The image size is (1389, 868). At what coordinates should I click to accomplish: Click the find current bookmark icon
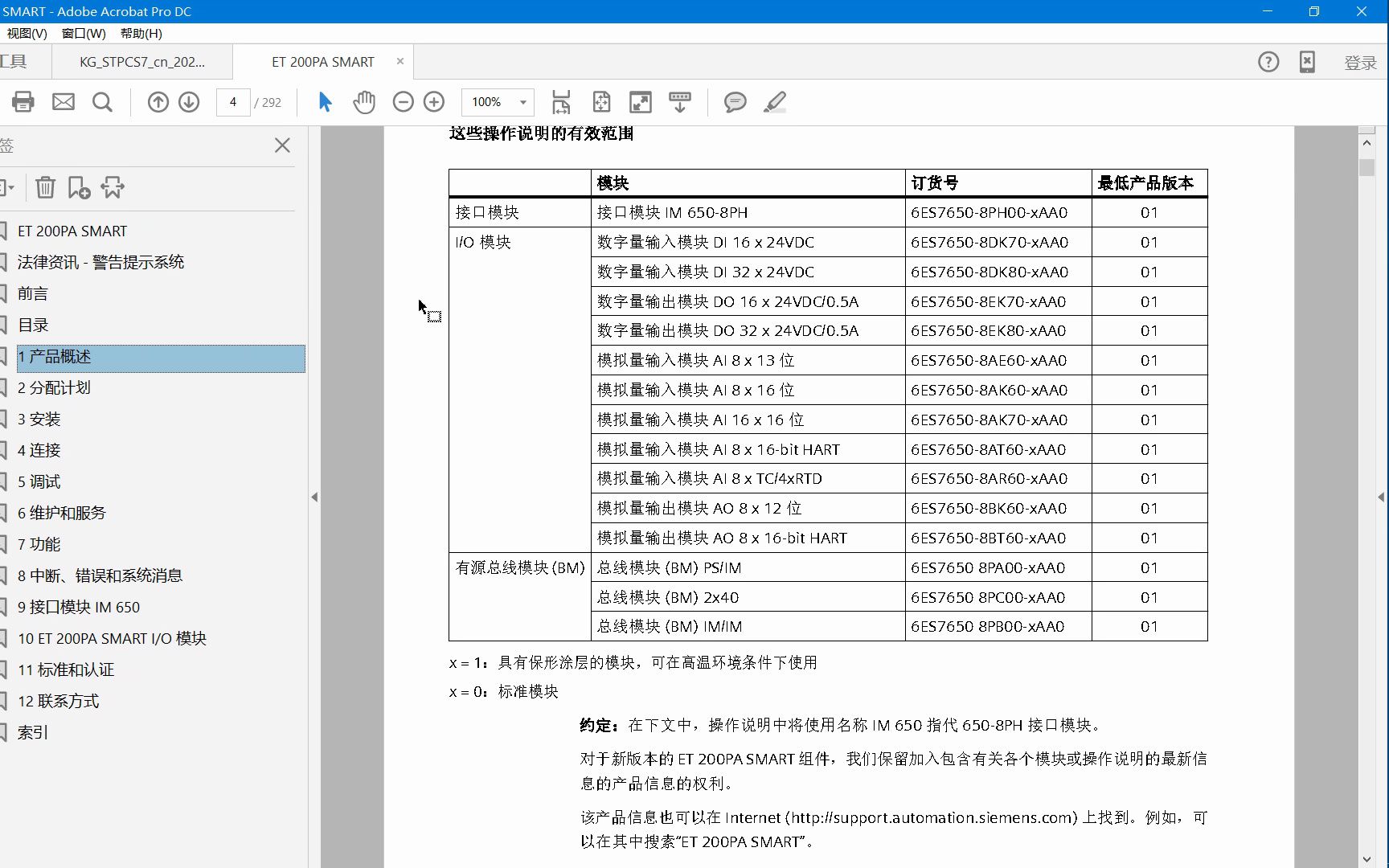click(113, 187)
